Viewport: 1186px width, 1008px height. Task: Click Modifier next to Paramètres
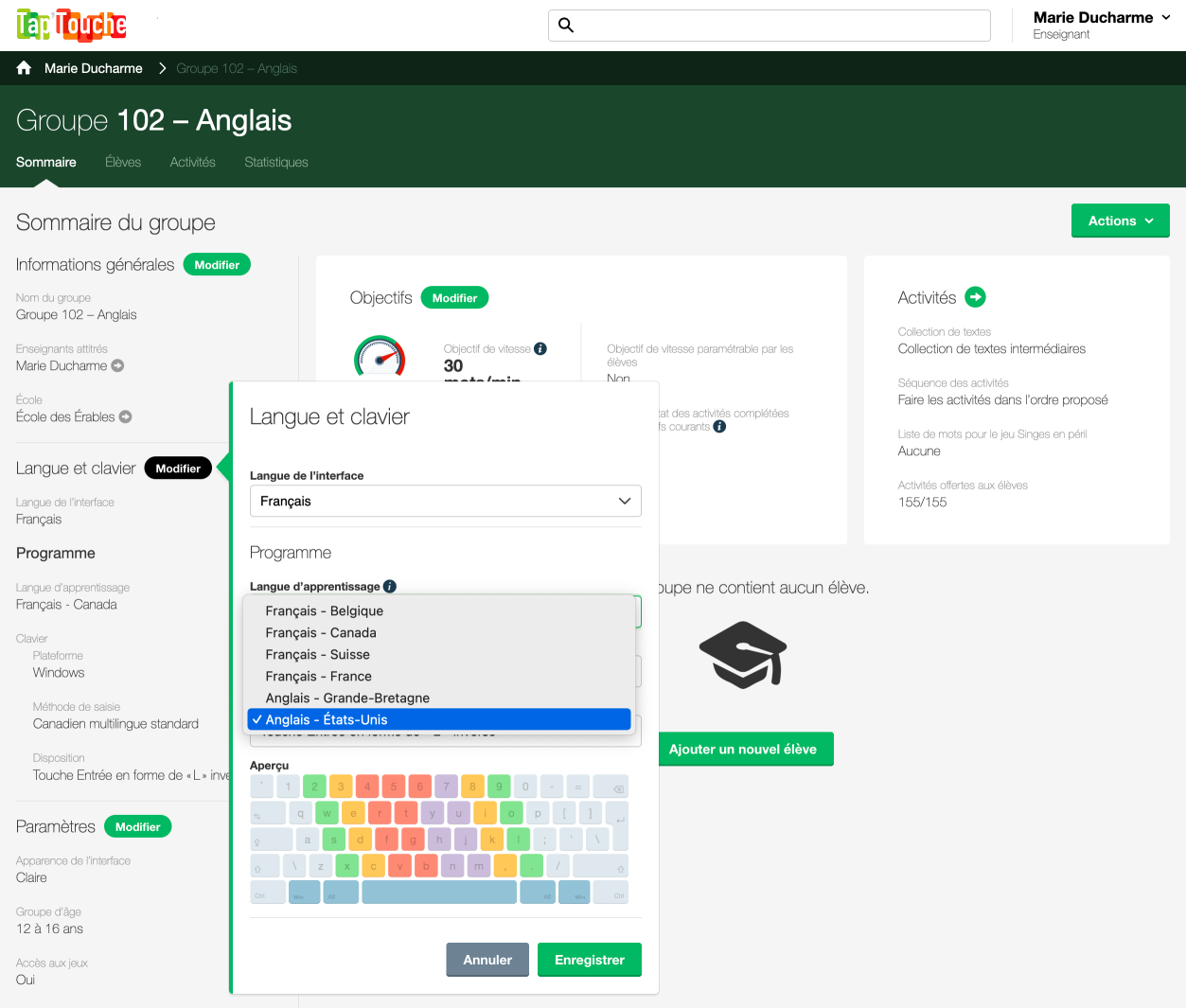[137, 826]
